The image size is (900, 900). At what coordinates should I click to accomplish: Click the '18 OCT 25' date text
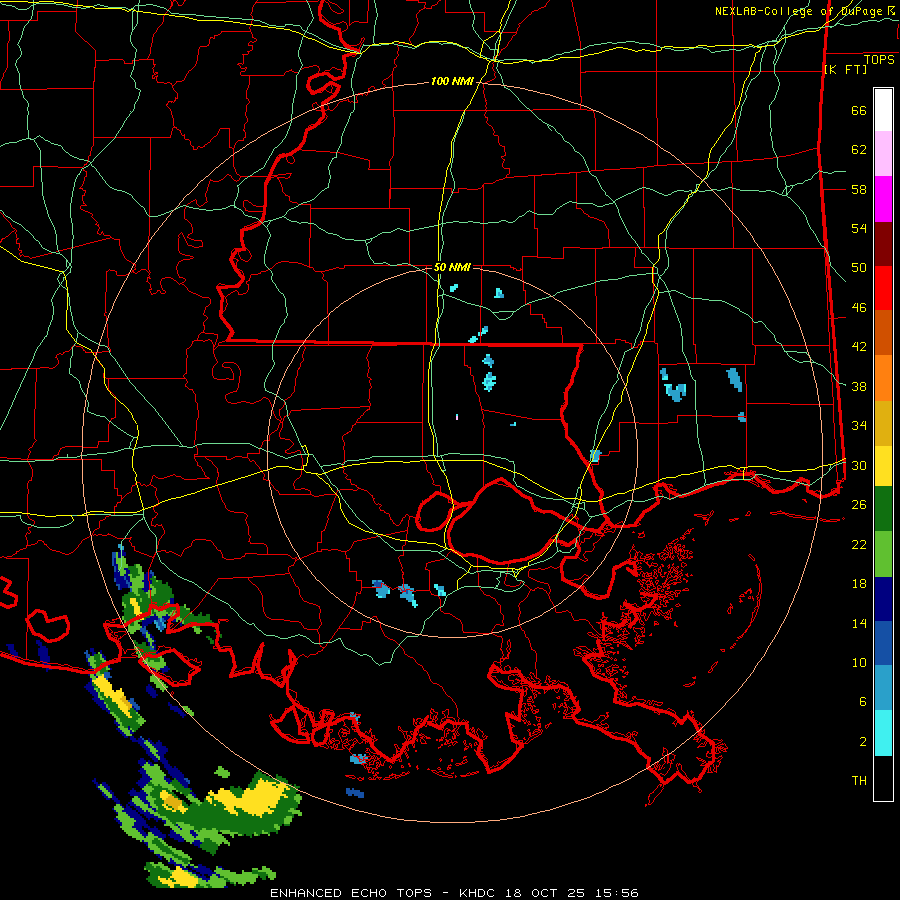pos(545,893)
